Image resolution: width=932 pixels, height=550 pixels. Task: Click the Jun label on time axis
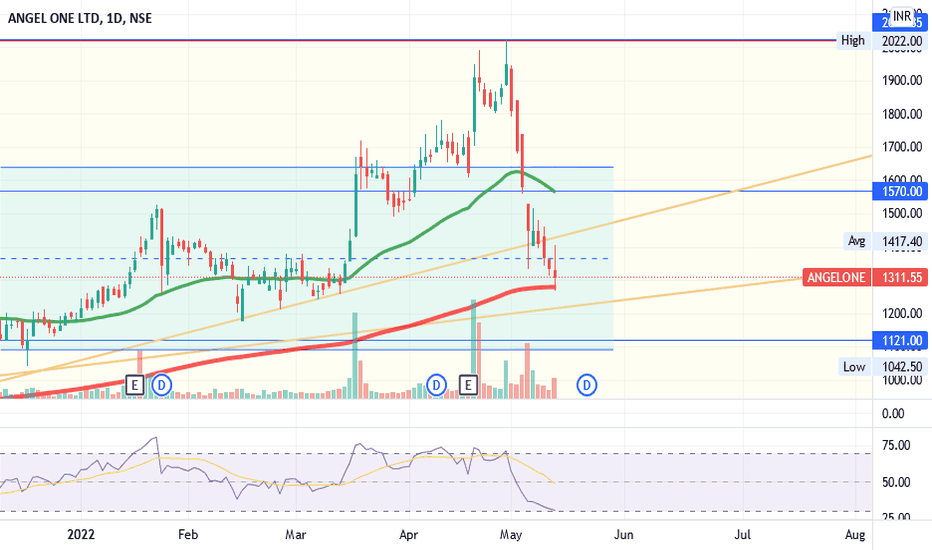coord(623,535)
